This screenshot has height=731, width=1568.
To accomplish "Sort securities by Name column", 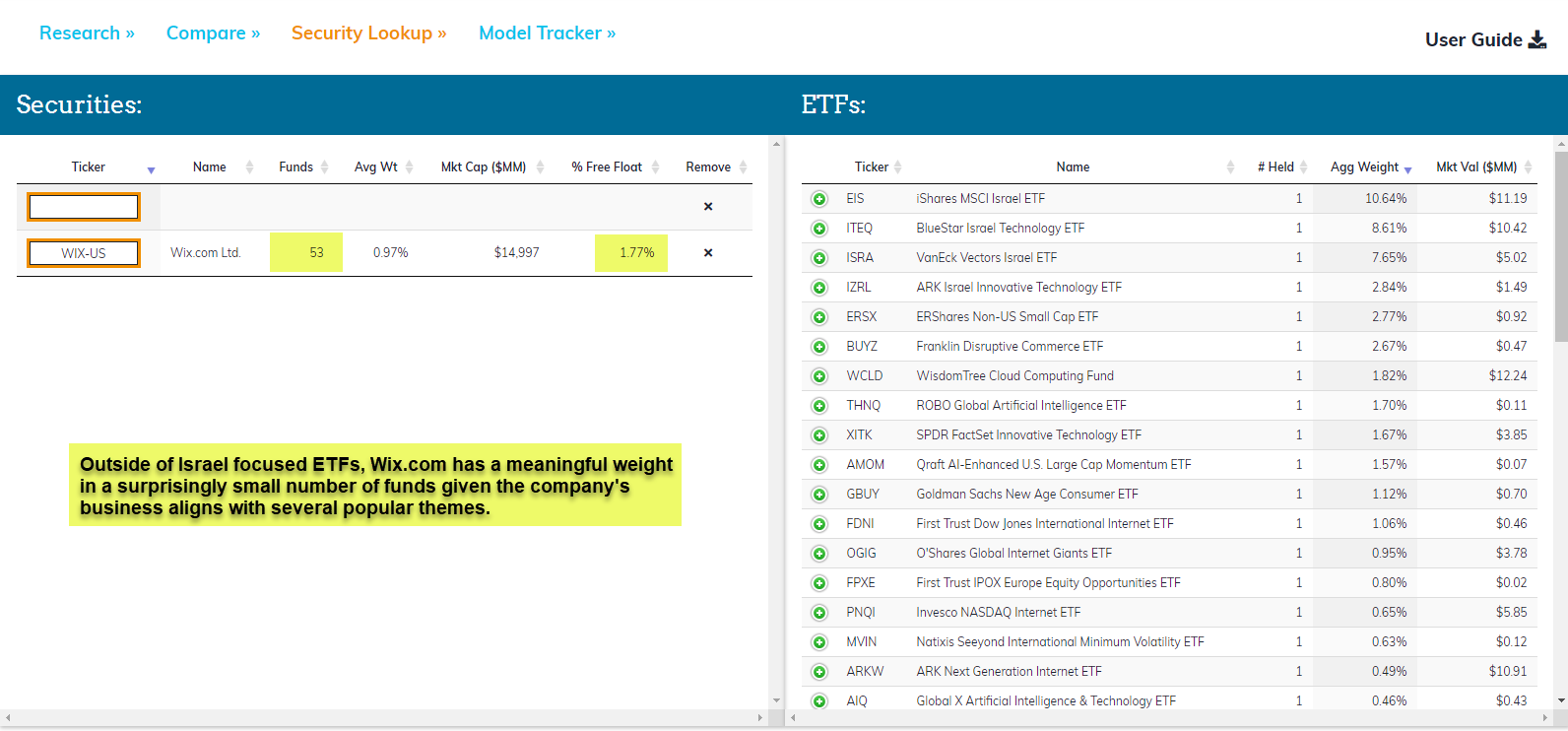I will pos(210,167).
